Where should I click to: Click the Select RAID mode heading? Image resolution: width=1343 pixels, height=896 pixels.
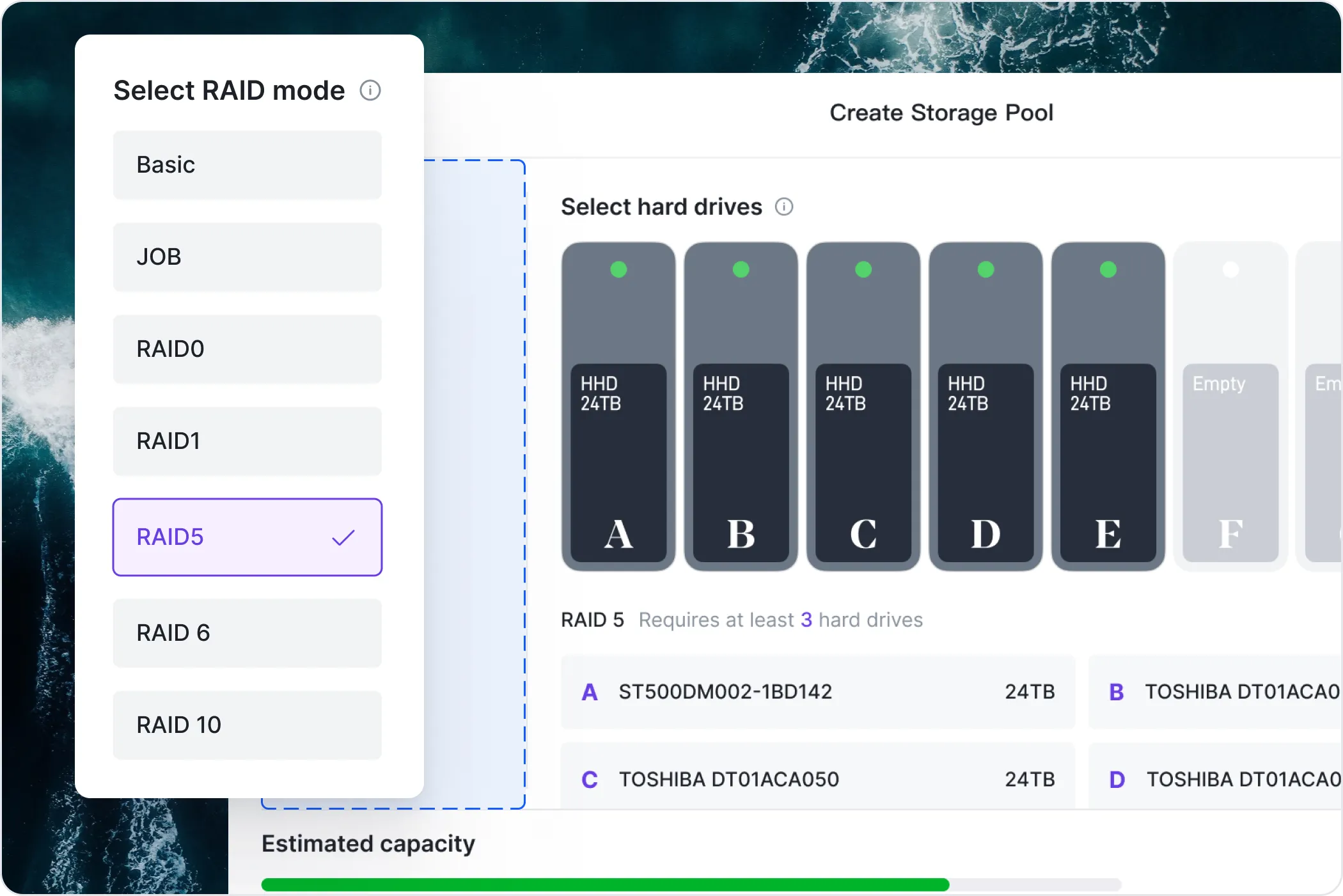(x=229, y=90)
